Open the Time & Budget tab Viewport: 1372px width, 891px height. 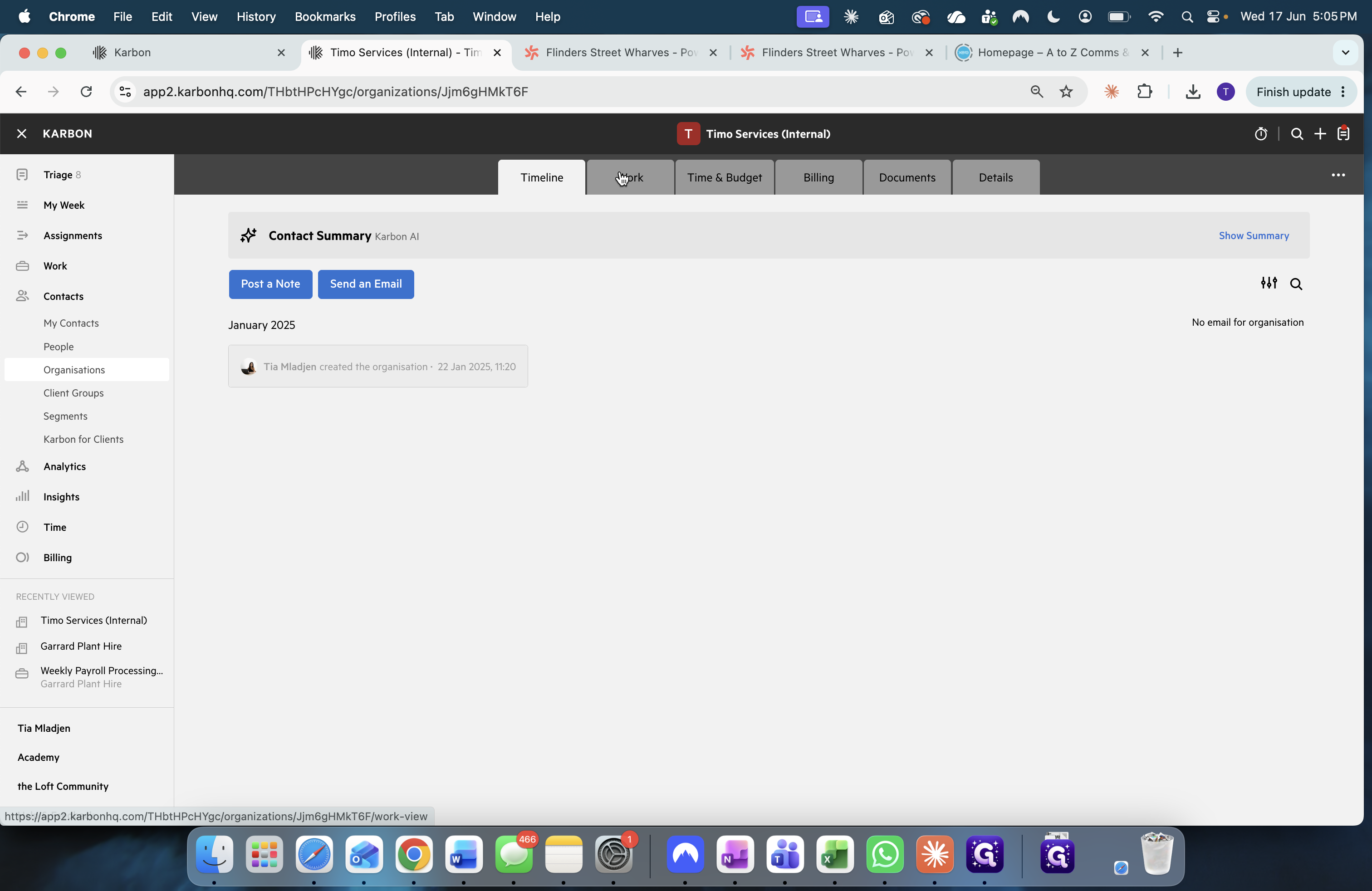click(725, 177)
